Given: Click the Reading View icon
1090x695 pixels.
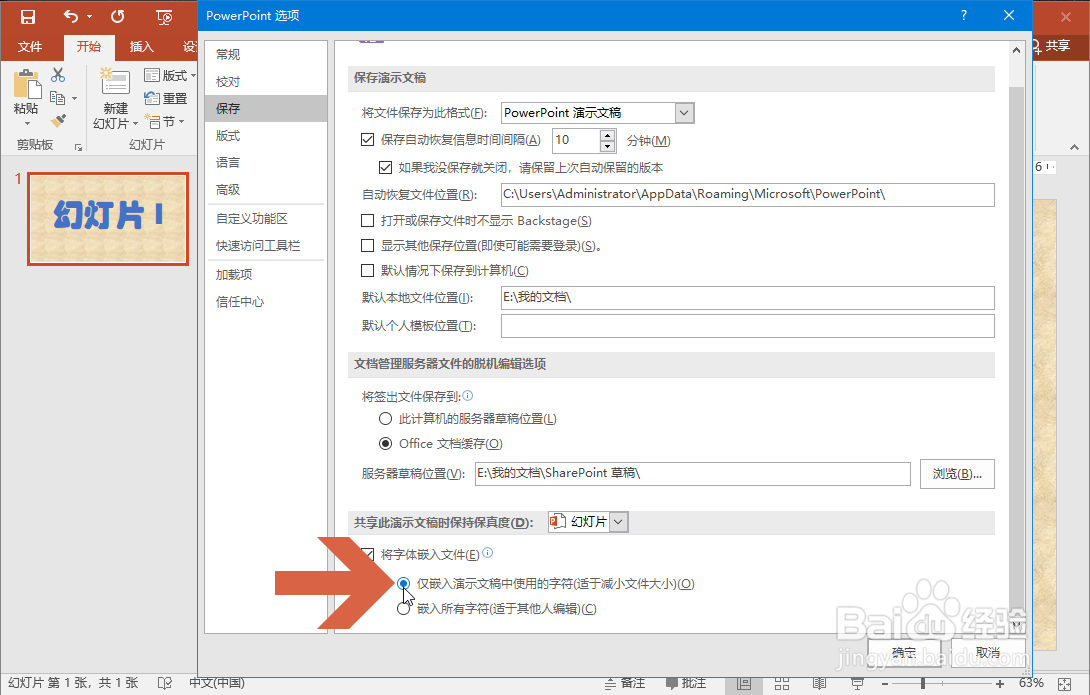Looking at the screenshot, I should (x=818, y=684).
